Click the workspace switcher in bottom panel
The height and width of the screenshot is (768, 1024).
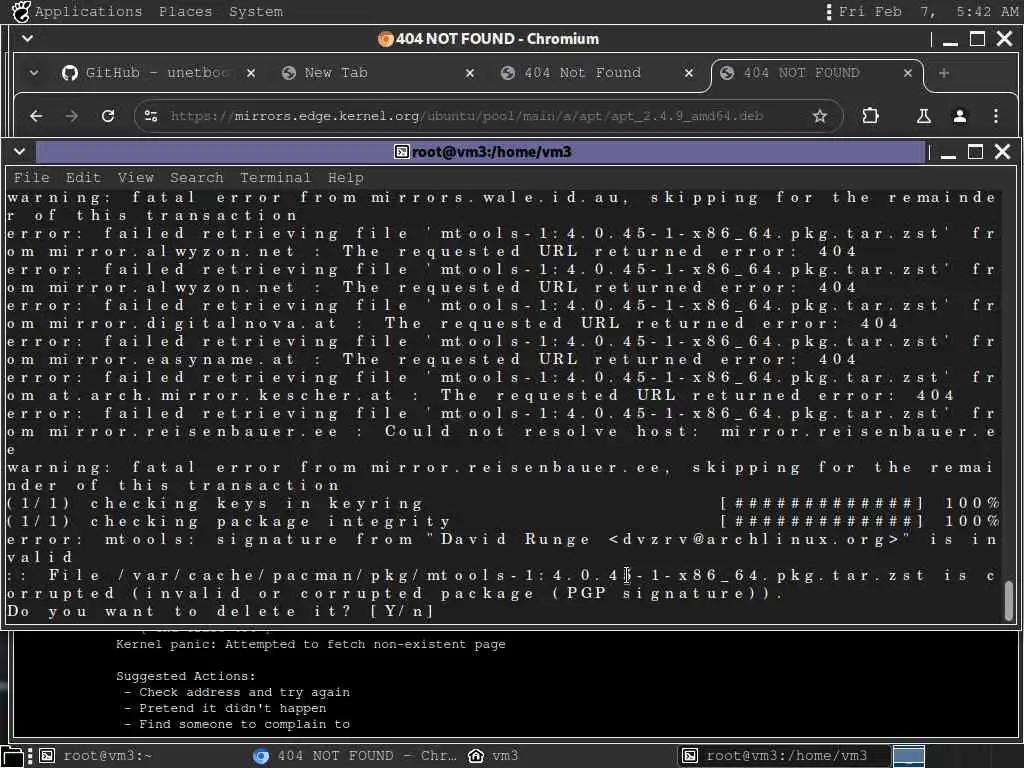909,756
